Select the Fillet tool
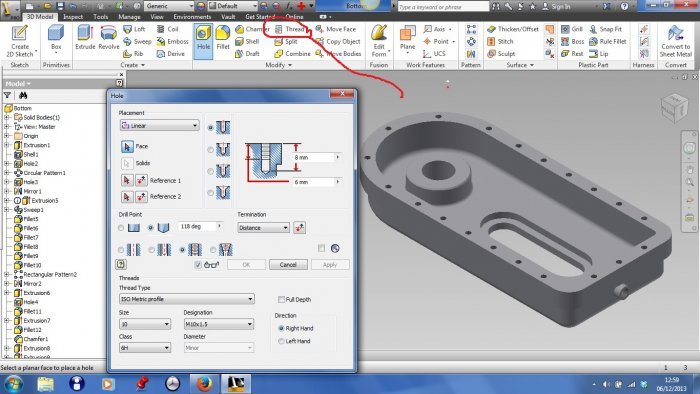Viewport: 700px width, 394px height. [x=223, y=37]
